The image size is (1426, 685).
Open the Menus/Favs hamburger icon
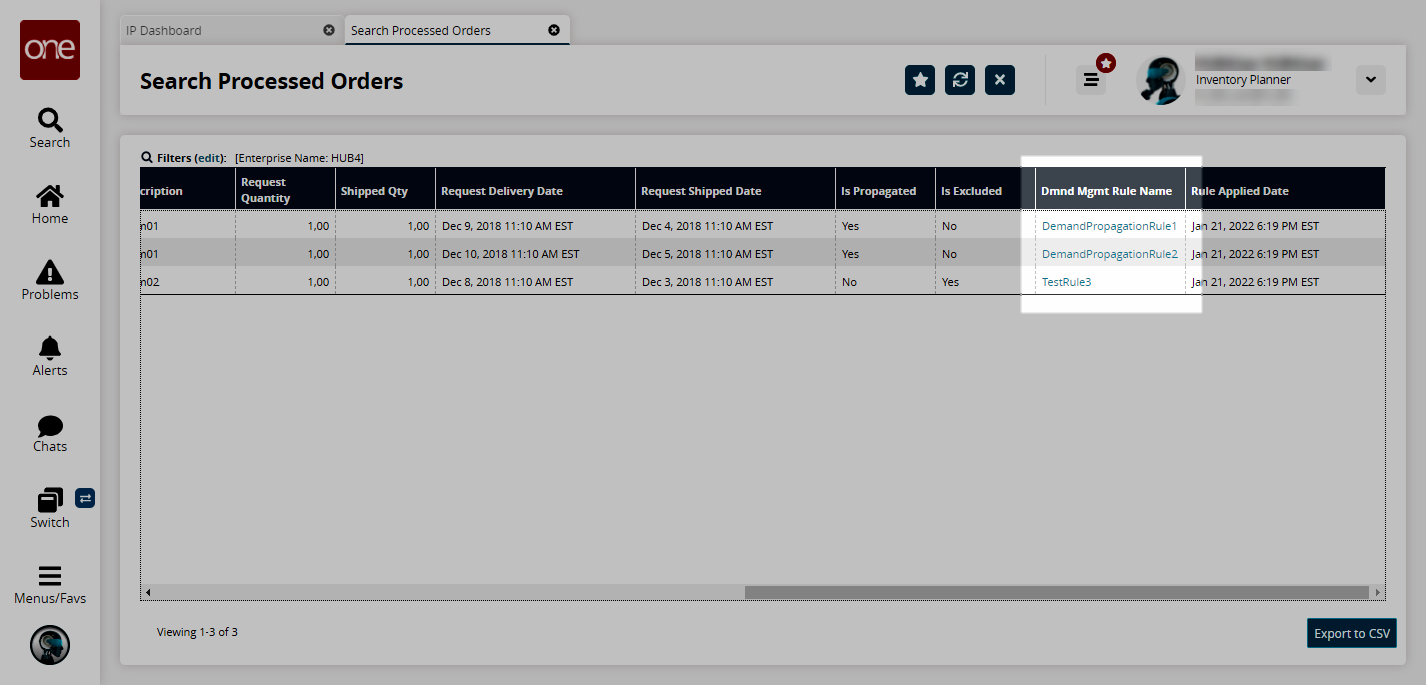point(50,576)
